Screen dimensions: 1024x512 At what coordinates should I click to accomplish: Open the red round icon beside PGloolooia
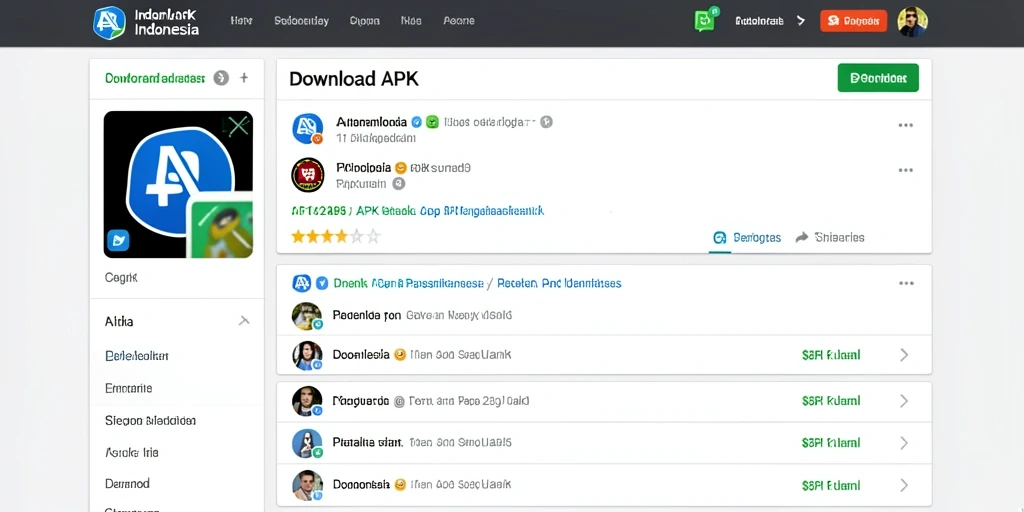point(308,174)
